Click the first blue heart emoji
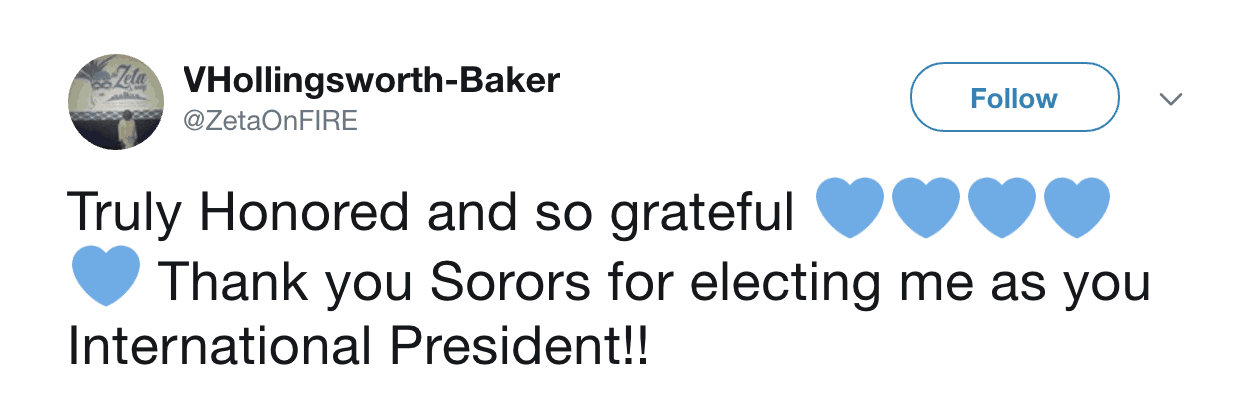The image size is (1252, 412). [x=850, y=208]
